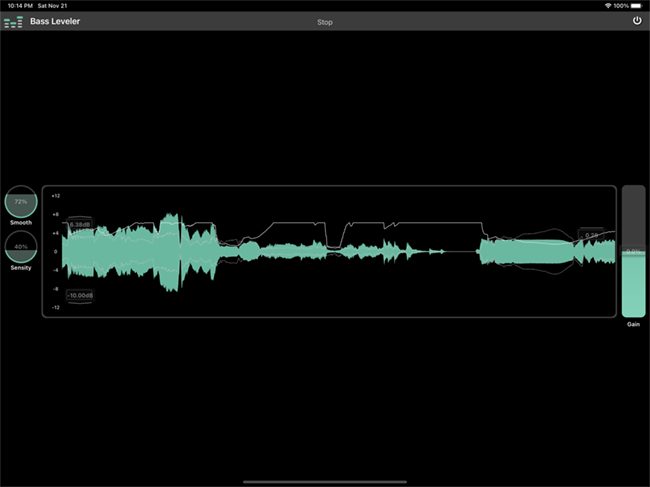The height and width of the screenshot is (487, 650).
Task: Click the dense waveform block on the right
Action: click(x=525, y=251)
